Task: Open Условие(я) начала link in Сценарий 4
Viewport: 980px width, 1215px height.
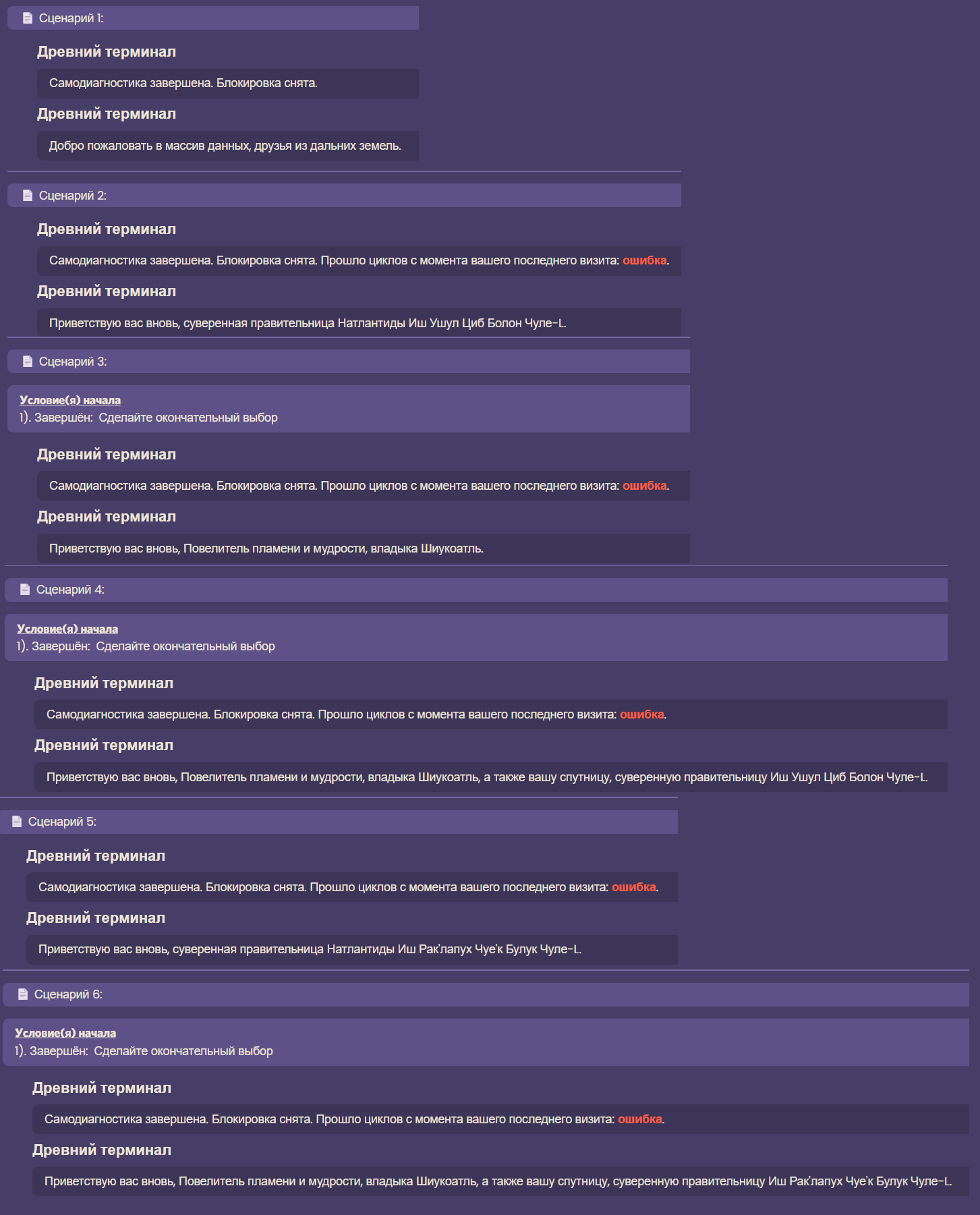Action: click(x=67, y=629)
